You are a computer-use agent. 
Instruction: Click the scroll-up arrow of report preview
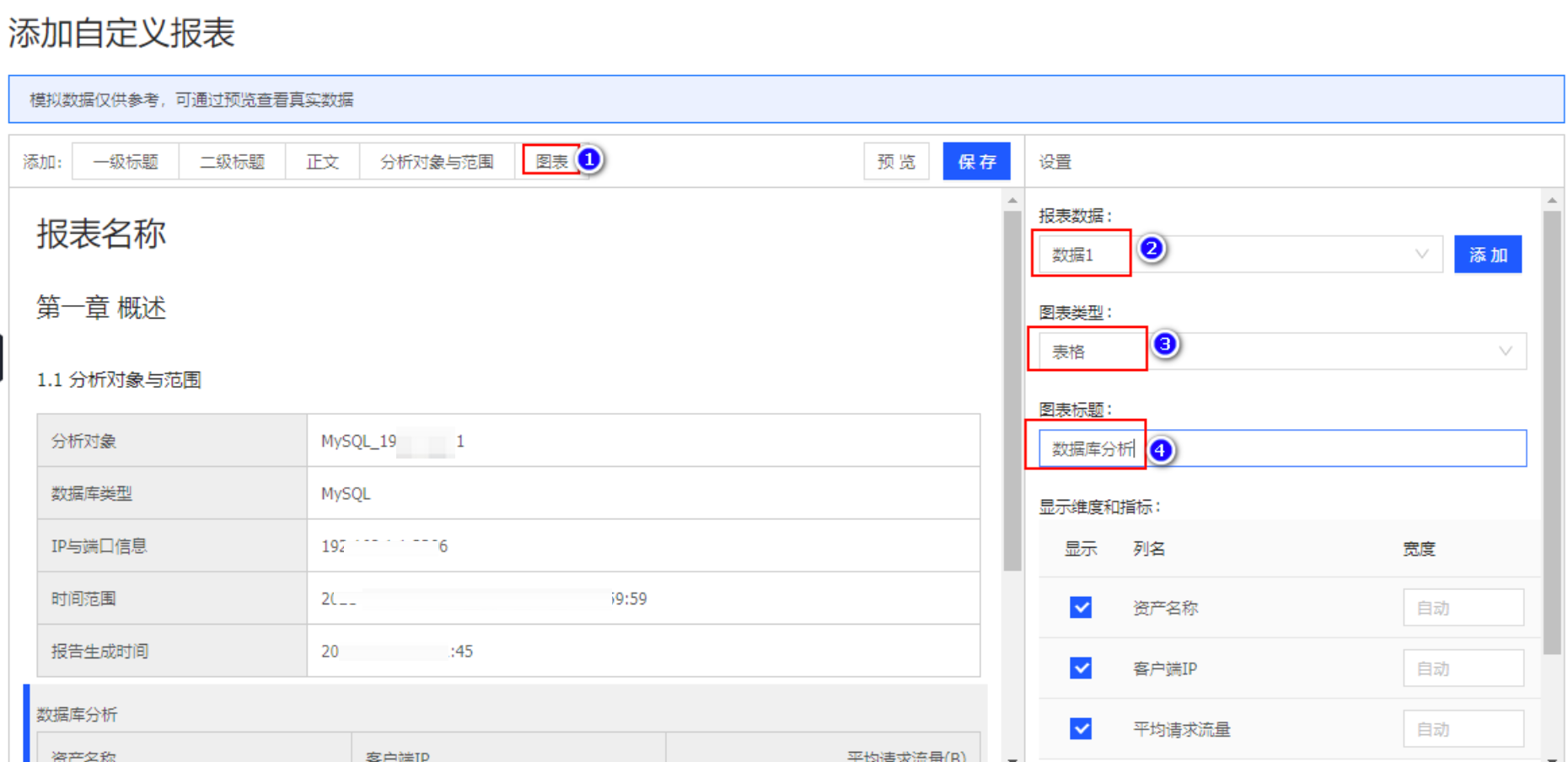[1012, 201]
